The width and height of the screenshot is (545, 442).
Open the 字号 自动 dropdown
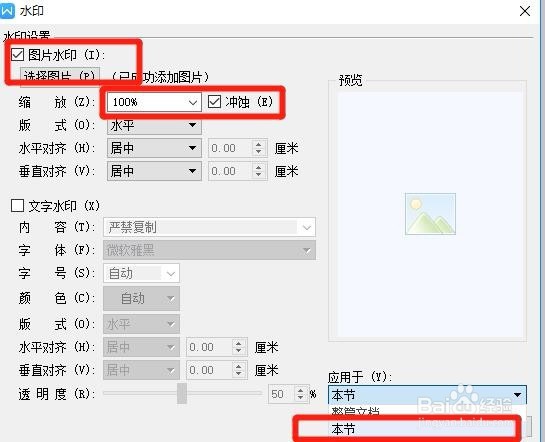click(141, 273)
